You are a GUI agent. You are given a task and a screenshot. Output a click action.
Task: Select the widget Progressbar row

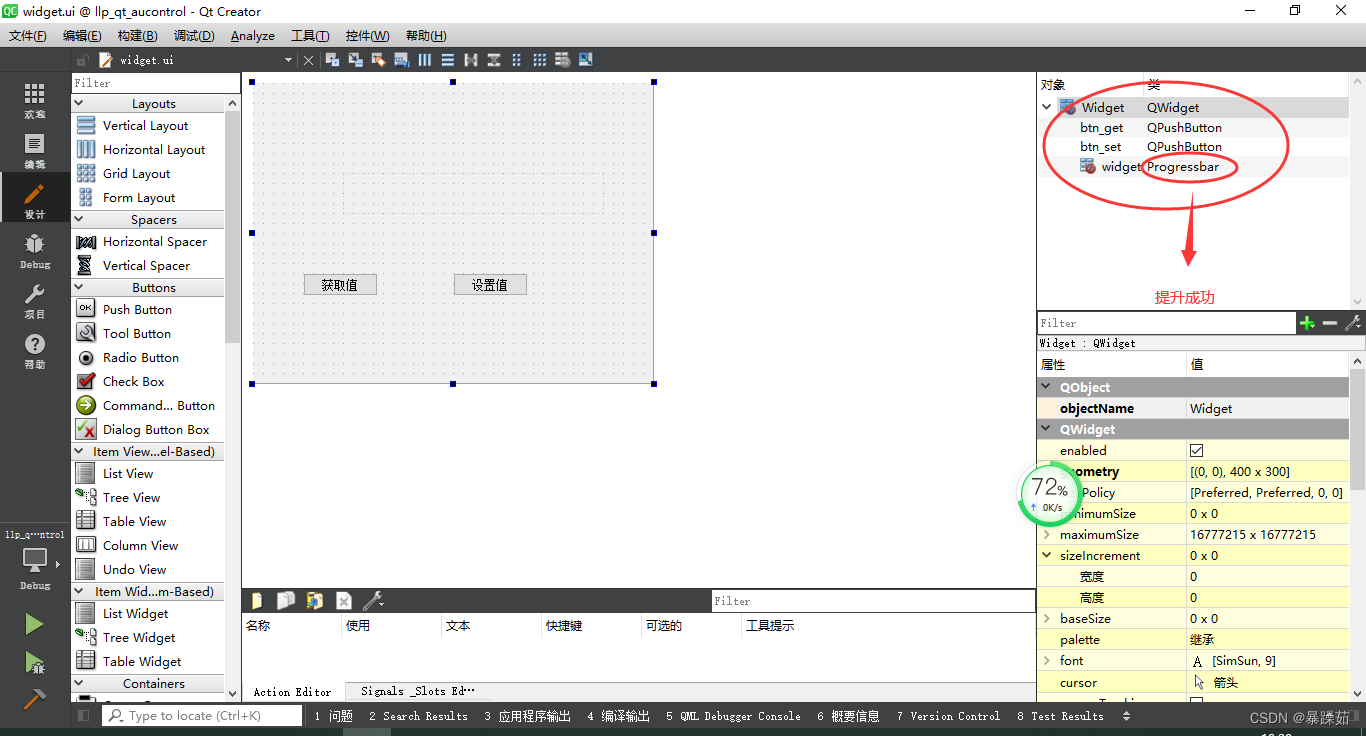point(1194,167)
